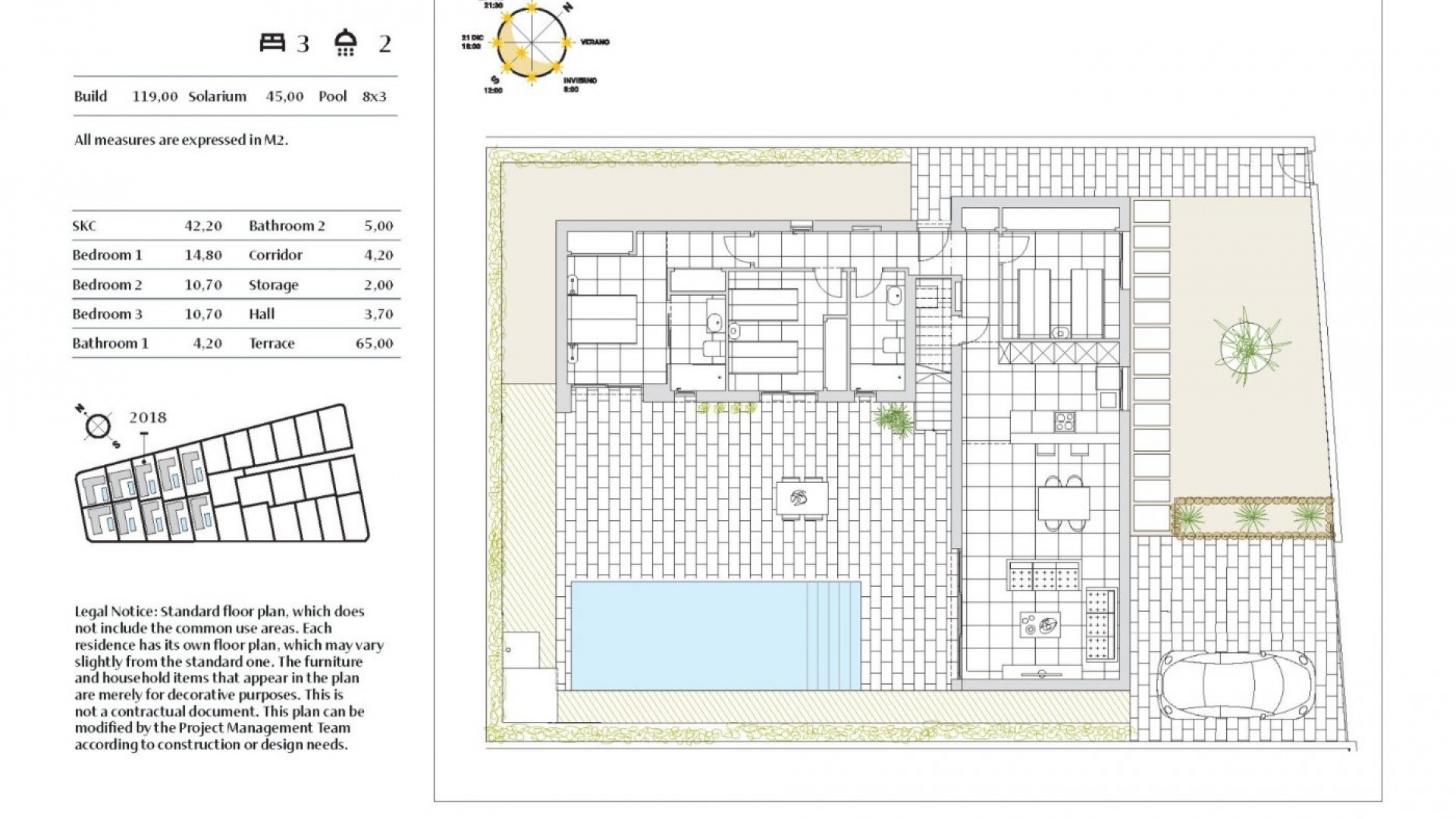Screen dimensions: 1456x819
Task: Click the Legal Notice paragraph
Action: 229,677
